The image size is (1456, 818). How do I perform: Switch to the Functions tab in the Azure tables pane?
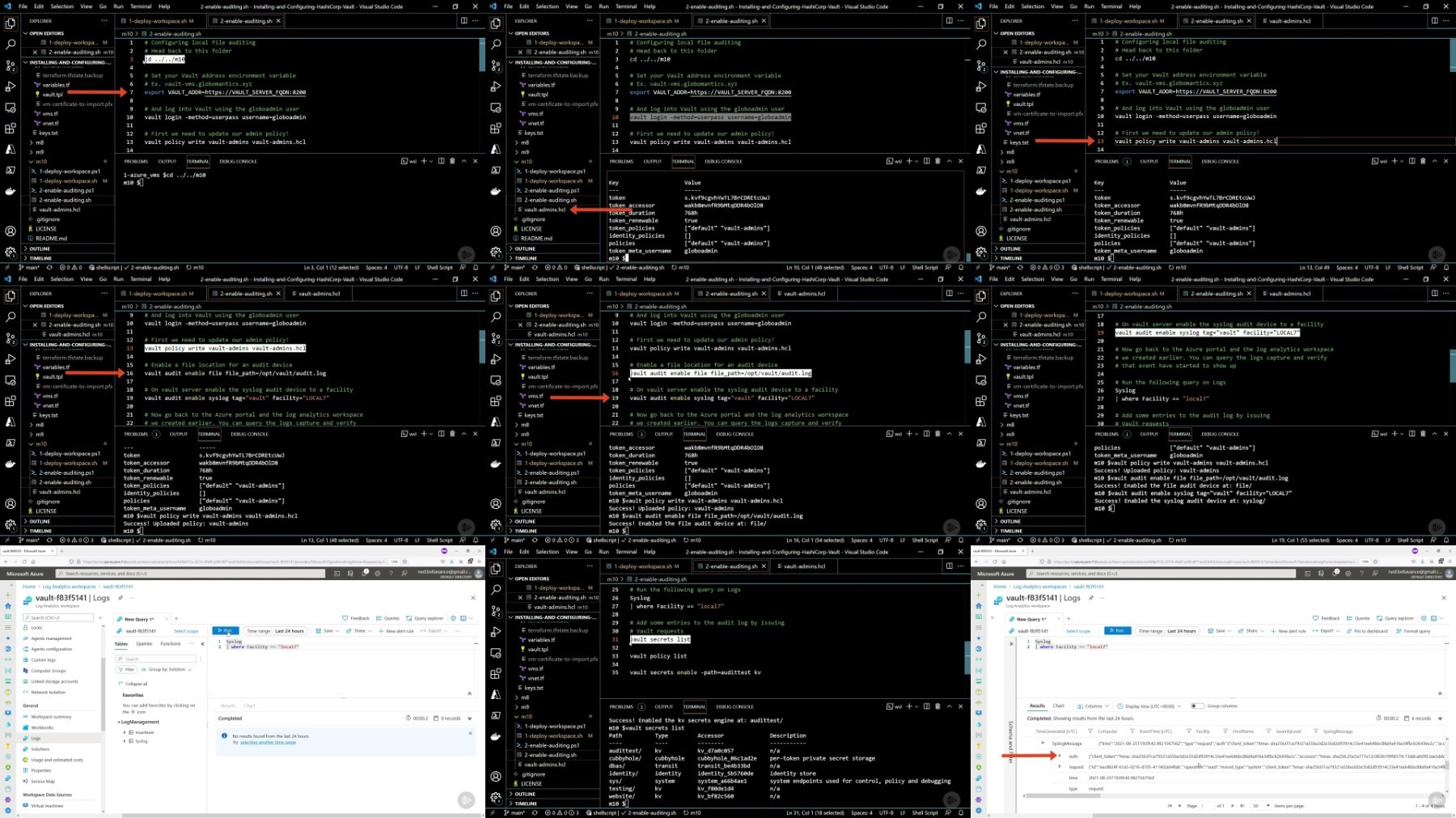(x=171, y=644)
